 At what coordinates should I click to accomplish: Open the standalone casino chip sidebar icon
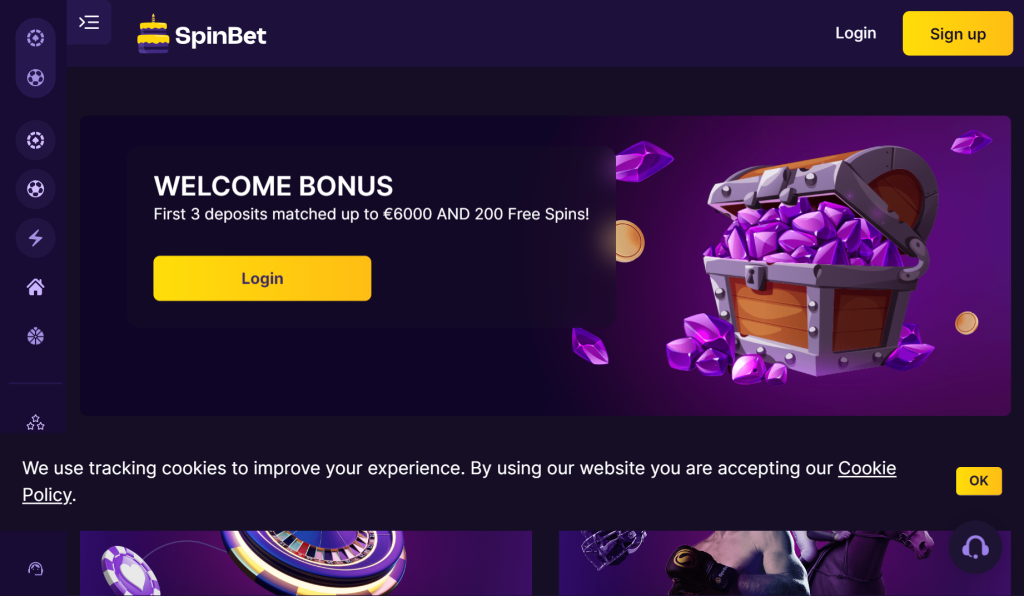pyautogui.click(x=36, y=141)
